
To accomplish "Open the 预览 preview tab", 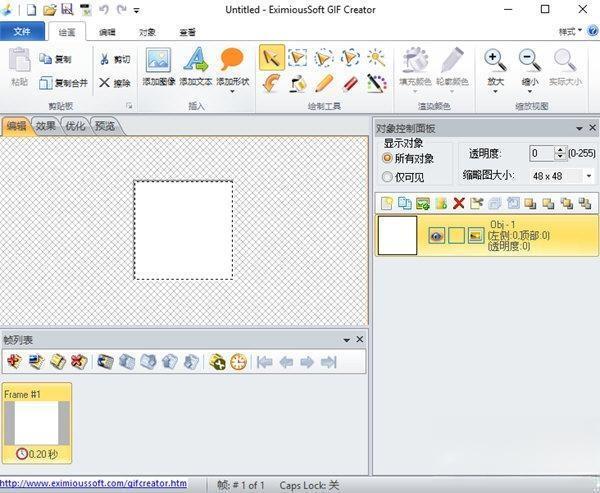I will point(104,126).
